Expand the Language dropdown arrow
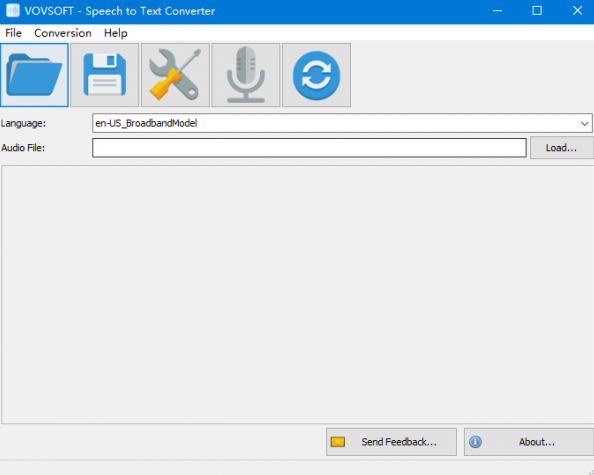Image resolution: width=594 pixels, height=475 pixels. [x=584, y=123]
